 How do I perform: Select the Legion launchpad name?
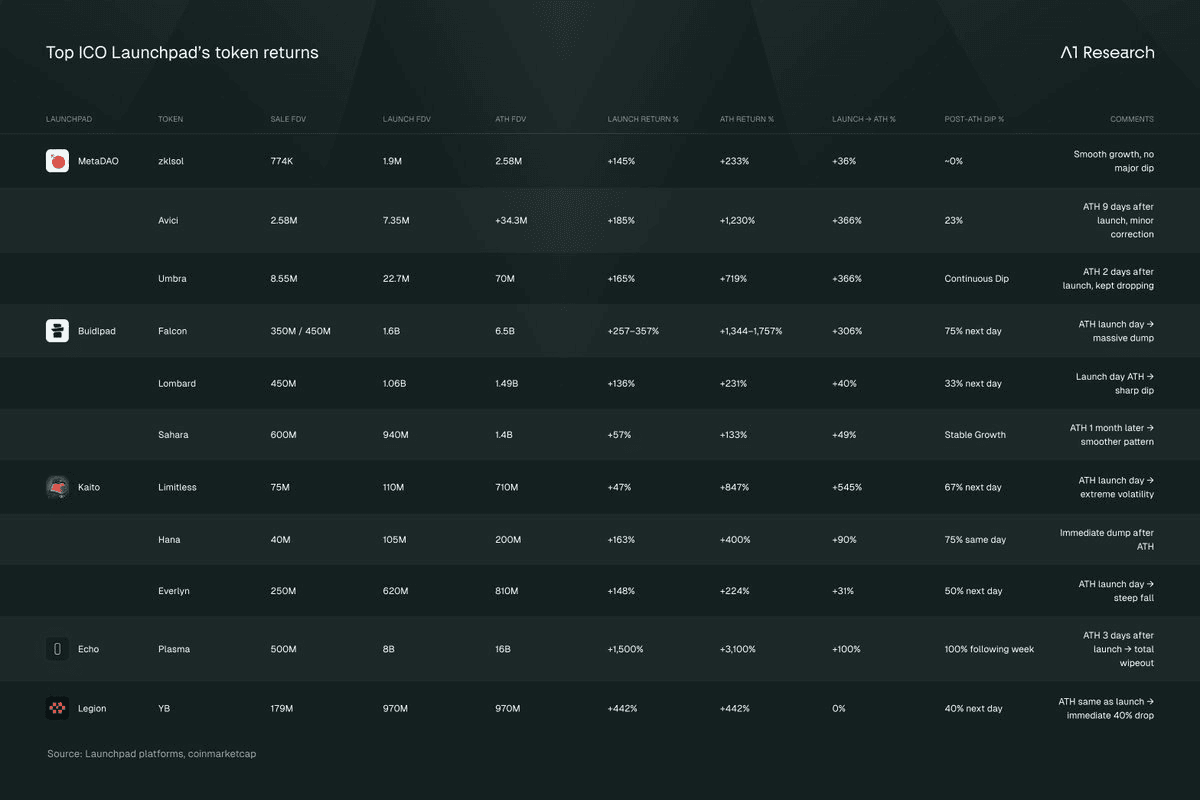92,708
